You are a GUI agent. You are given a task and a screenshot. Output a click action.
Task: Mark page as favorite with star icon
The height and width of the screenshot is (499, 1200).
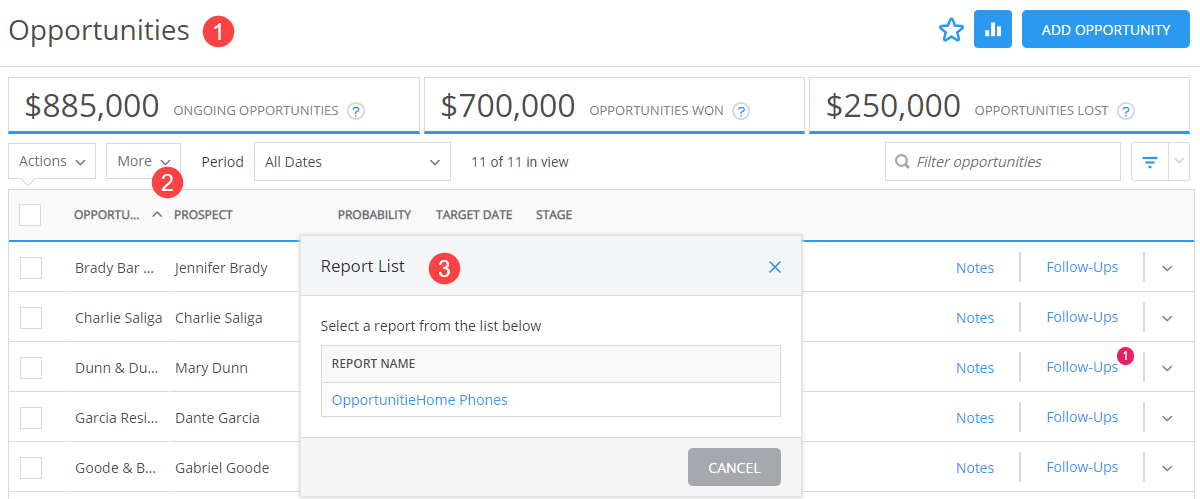click(x=951, y=31)
